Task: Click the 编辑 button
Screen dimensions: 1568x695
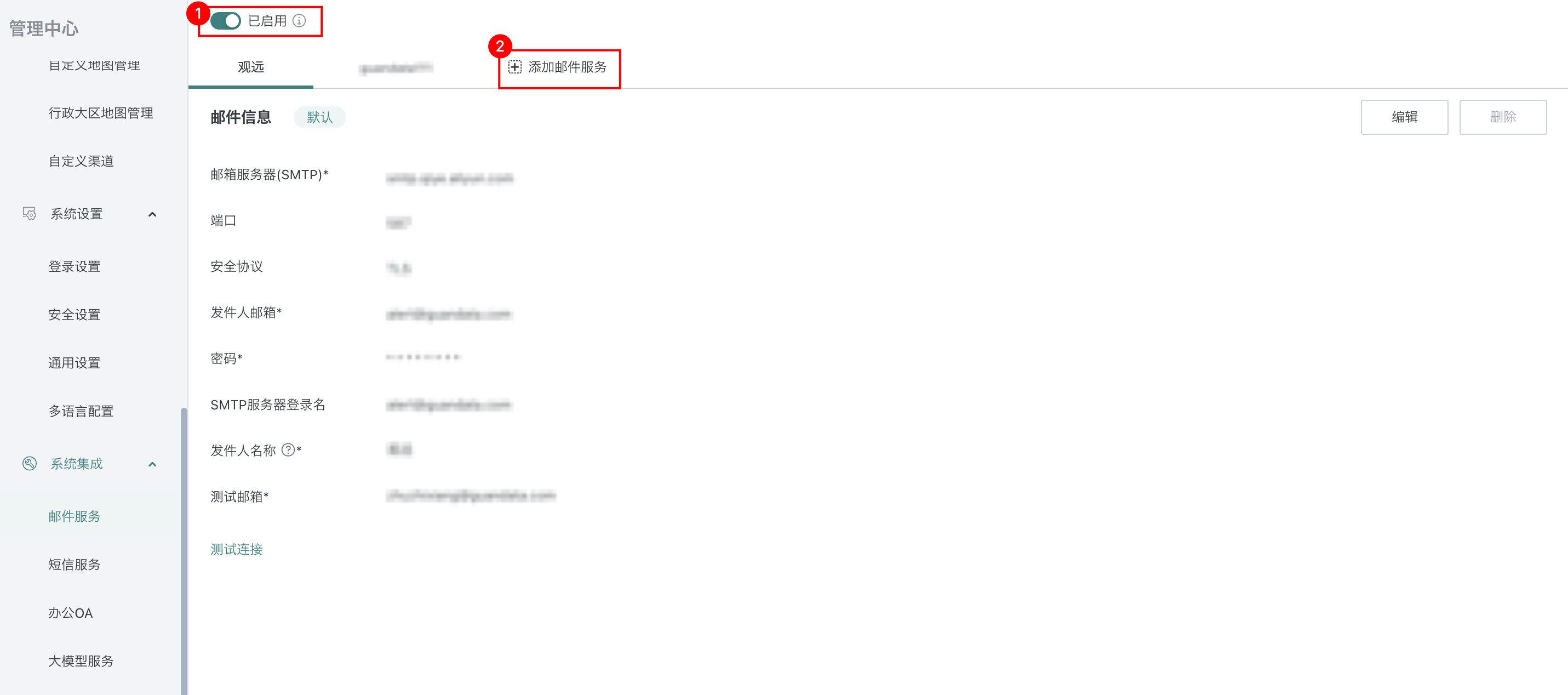Action: pos(1404,117)
